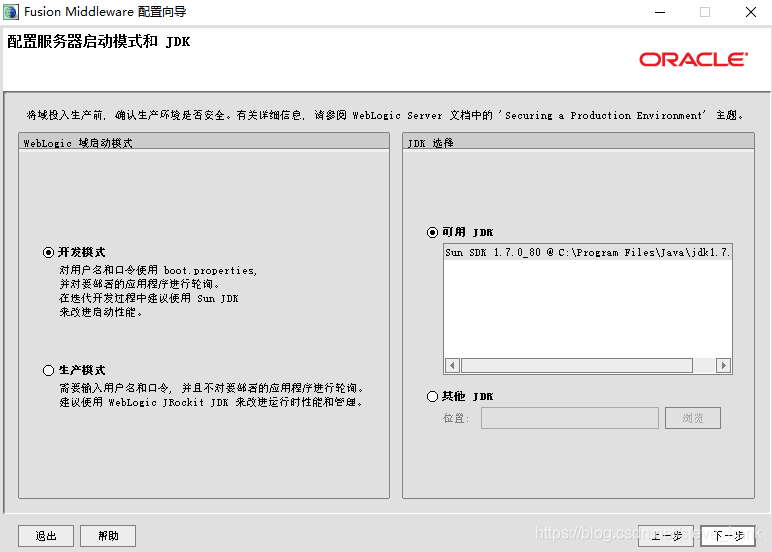Image resolution: width=772 pixels, height=552 pixels.
Task: Click the Oracle logo
Action: point(693,60)
